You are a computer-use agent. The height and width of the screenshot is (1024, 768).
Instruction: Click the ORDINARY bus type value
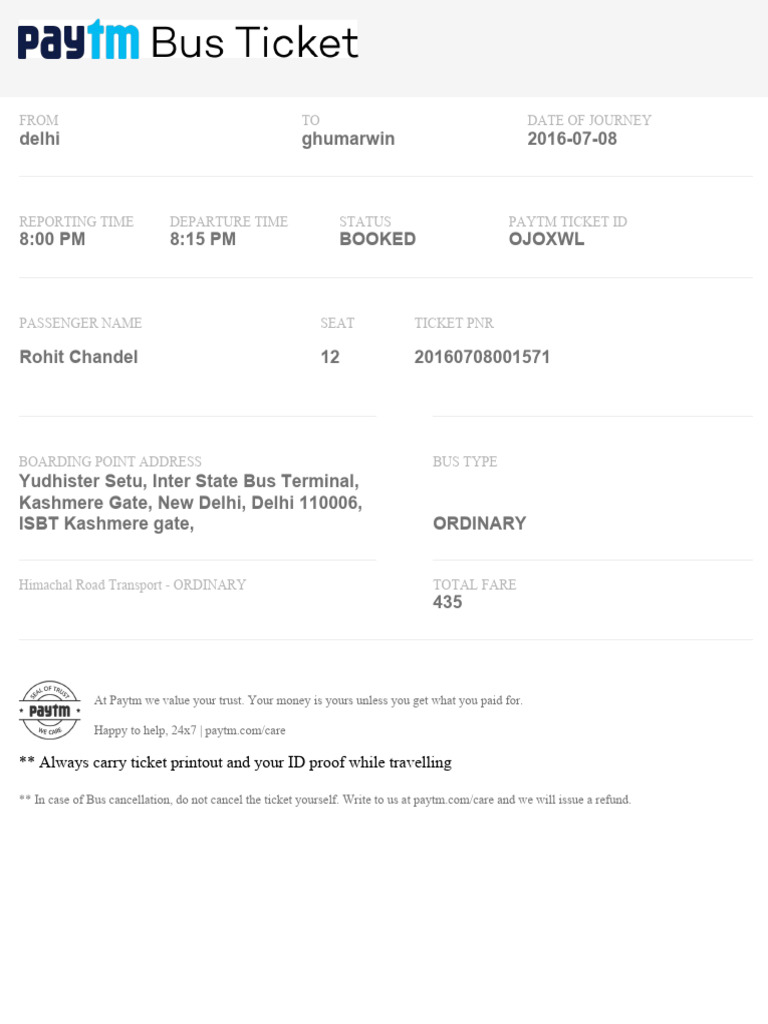pyautogui.click(x=479, y=523)
